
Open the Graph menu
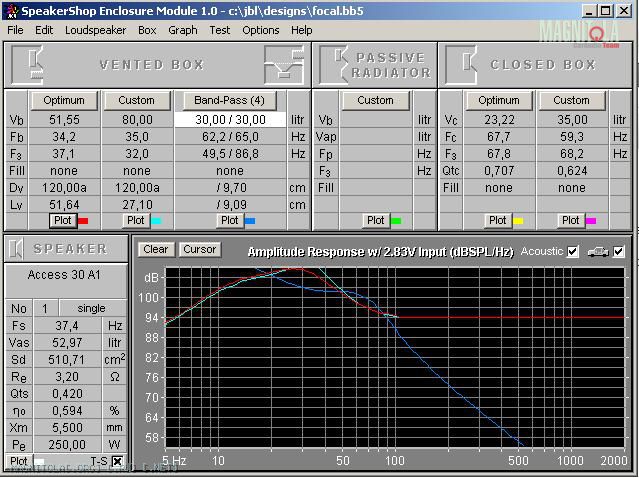(x=183, y=30)
